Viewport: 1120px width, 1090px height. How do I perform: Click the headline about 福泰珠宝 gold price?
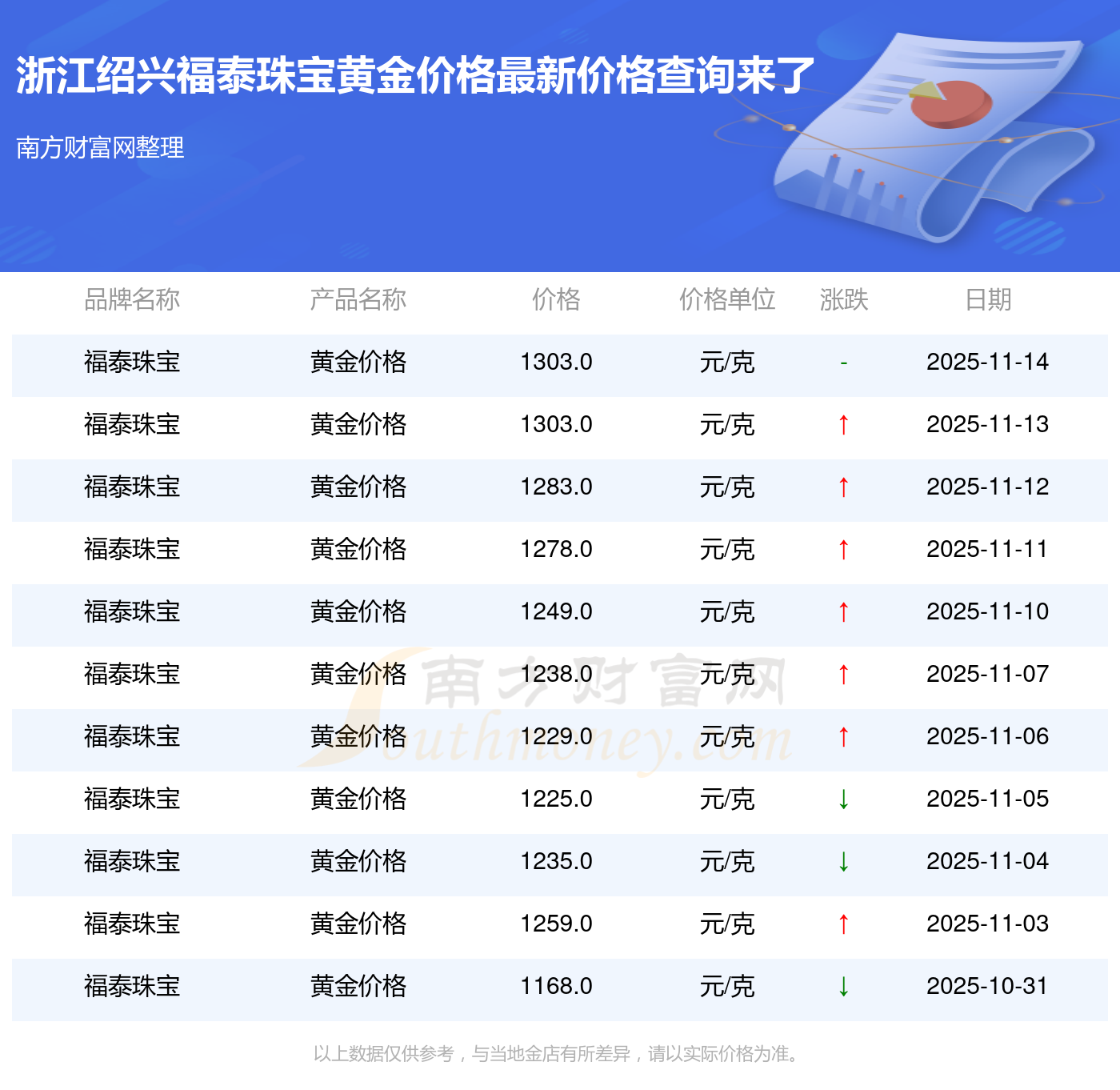click(415, 77)
